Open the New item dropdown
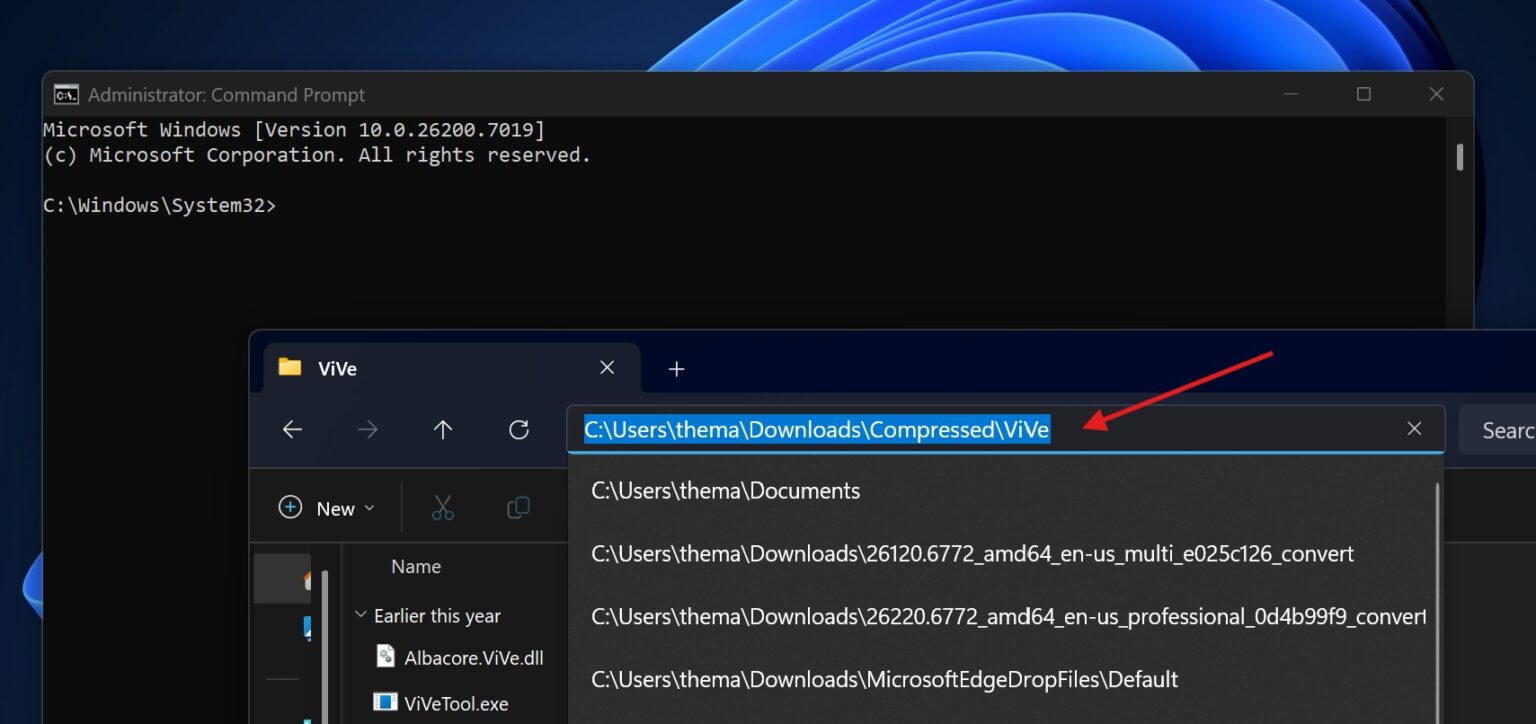Viewport: 1536px width, 724px height. (325, 508)
